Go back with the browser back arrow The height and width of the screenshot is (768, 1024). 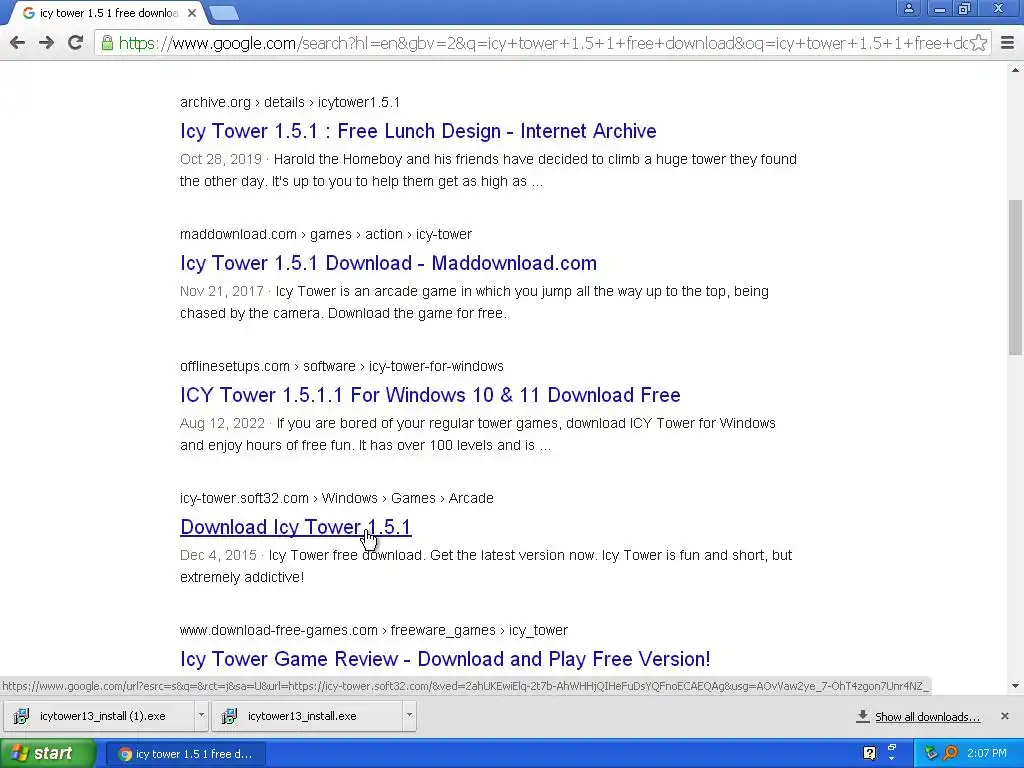(18, 43)
